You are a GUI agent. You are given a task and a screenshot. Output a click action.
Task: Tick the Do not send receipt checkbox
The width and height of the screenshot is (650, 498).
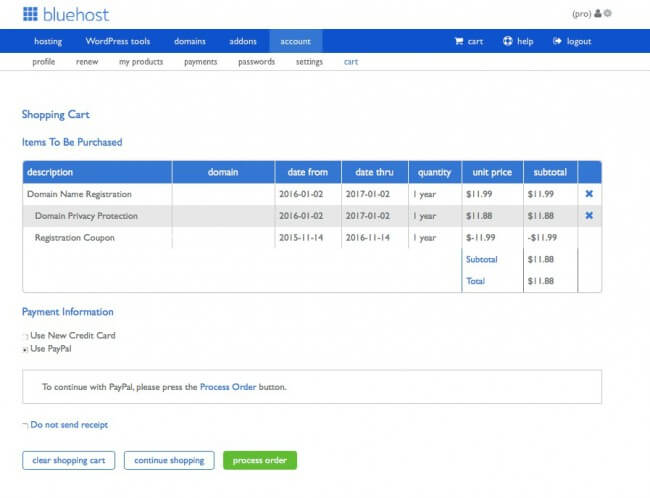(x=25, y=425)
